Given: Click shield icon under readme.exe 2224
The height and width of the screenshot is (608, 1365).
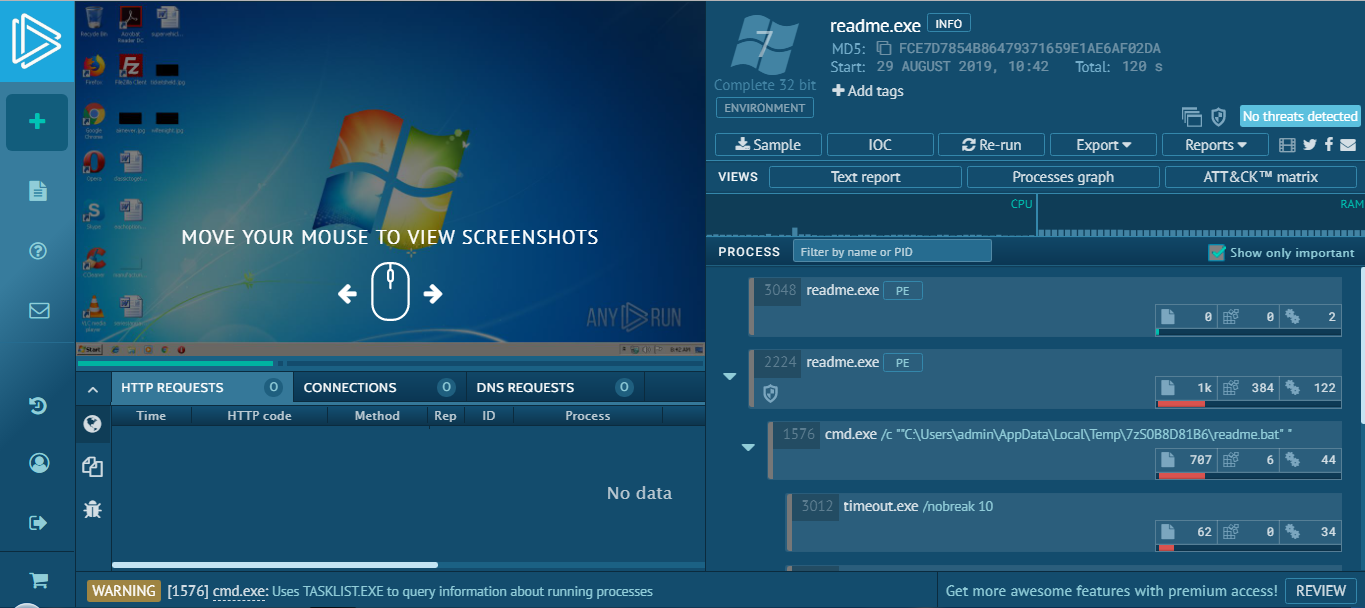Looking at the screenshot, I should tap(770, 394).
